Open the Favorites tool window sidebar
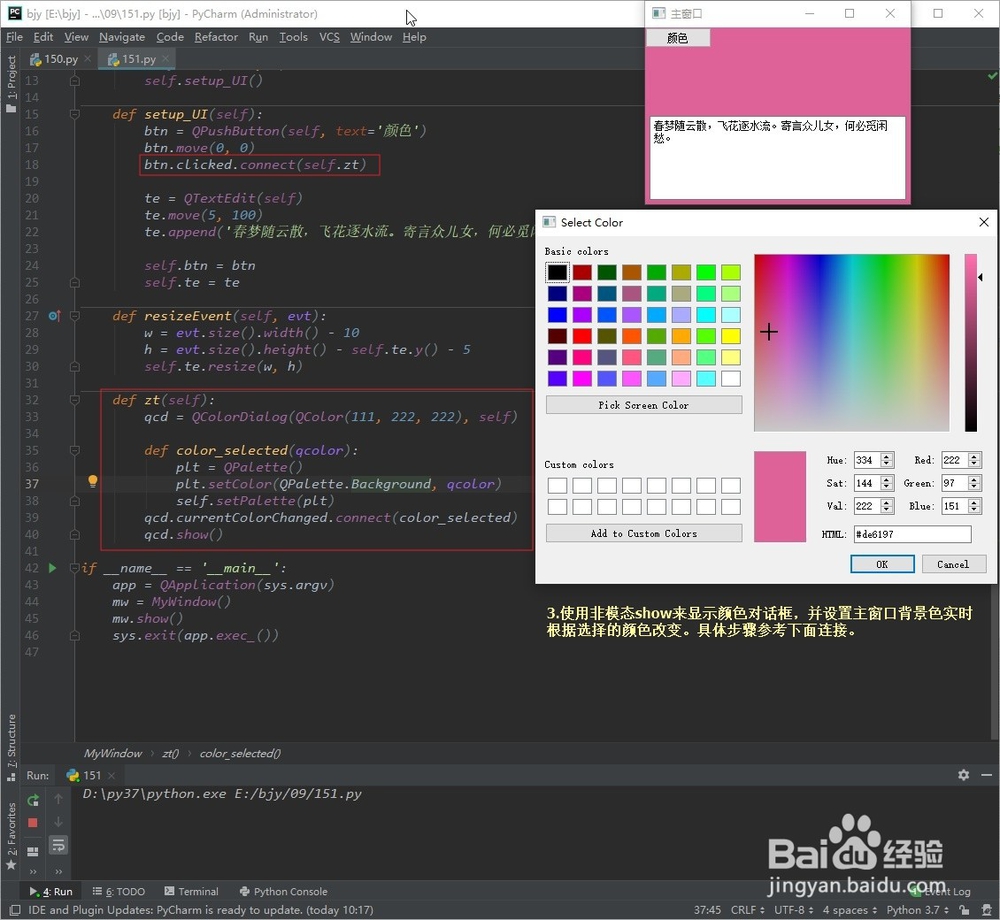The image size is (1000, 920). click(11, 835)
